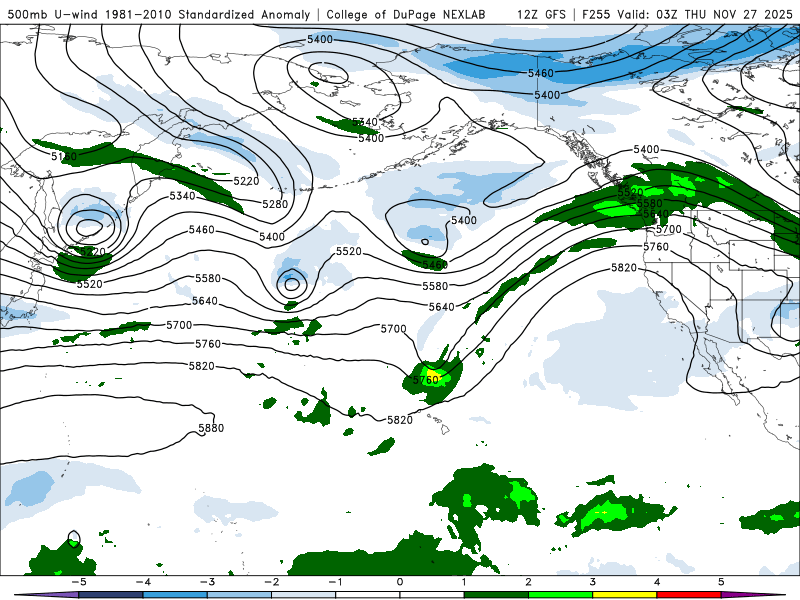
Task: Click the 5880 contour label
Action: (x=211, y=428)
